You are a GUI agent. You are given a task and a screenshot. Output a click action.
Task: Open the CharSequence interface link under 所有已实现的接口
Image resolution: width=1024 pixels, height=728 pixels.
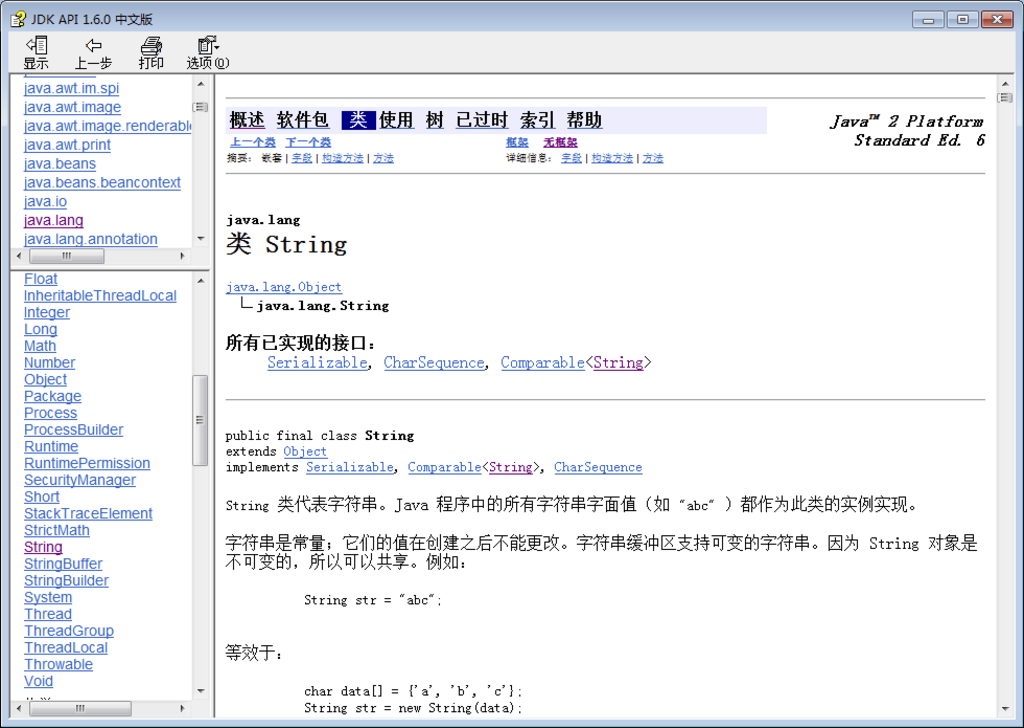[434, 362]
